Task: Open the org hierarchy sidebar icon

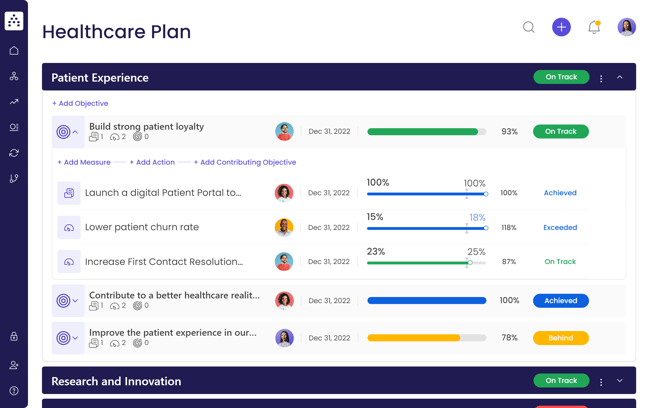Action: 14,76
